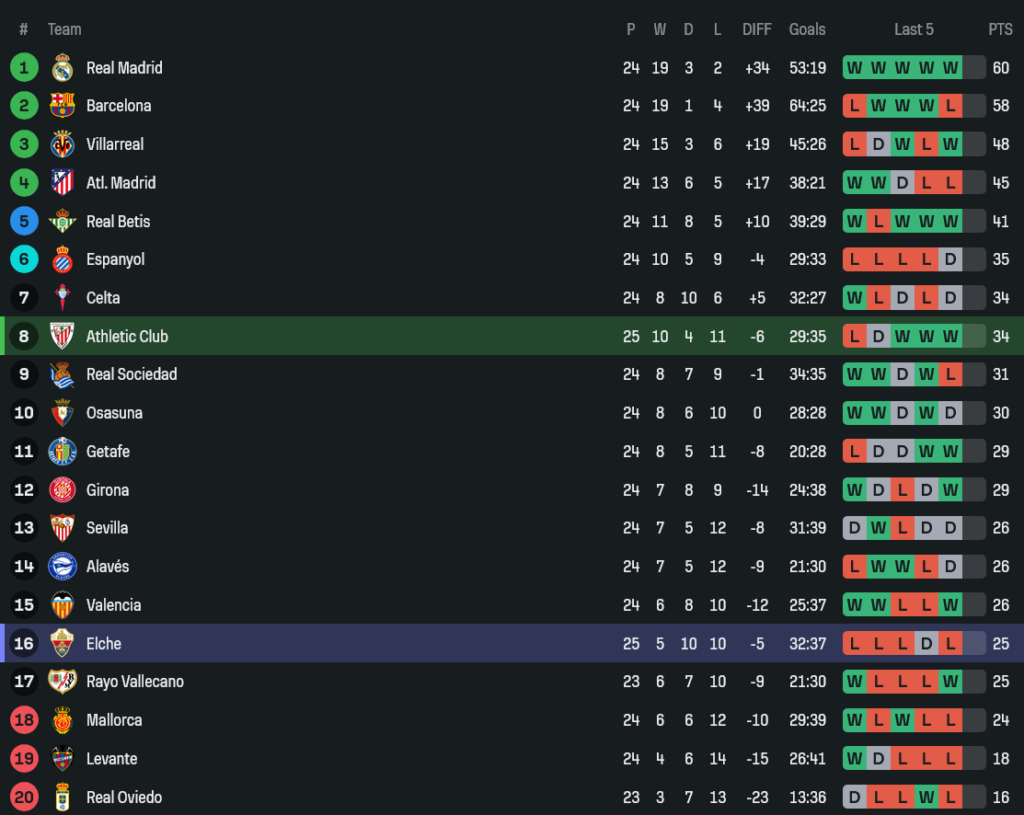Sort table by PTS column header
This screenshot has height=815, width=1024.
(x=1000, y=30)
